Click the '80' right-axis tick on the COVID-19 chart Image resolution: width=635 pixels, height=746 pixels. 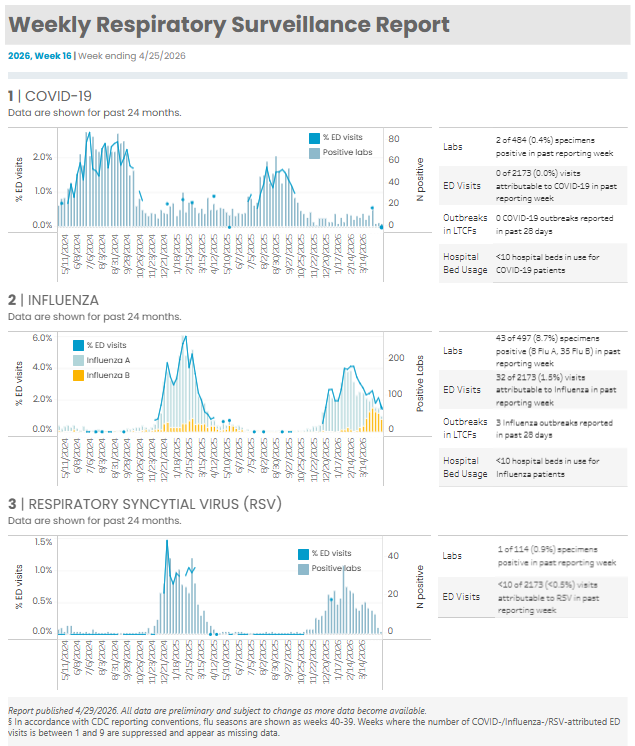pyautogui.click(x=394, y=139)
